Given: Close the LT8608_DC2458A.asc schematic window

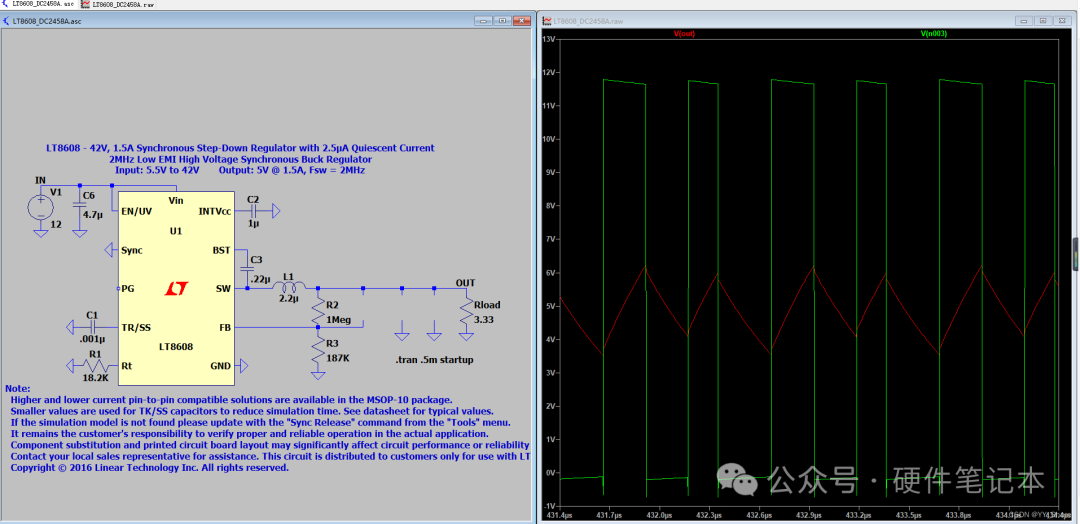Looking at the screenshot, I should [521, 20].
